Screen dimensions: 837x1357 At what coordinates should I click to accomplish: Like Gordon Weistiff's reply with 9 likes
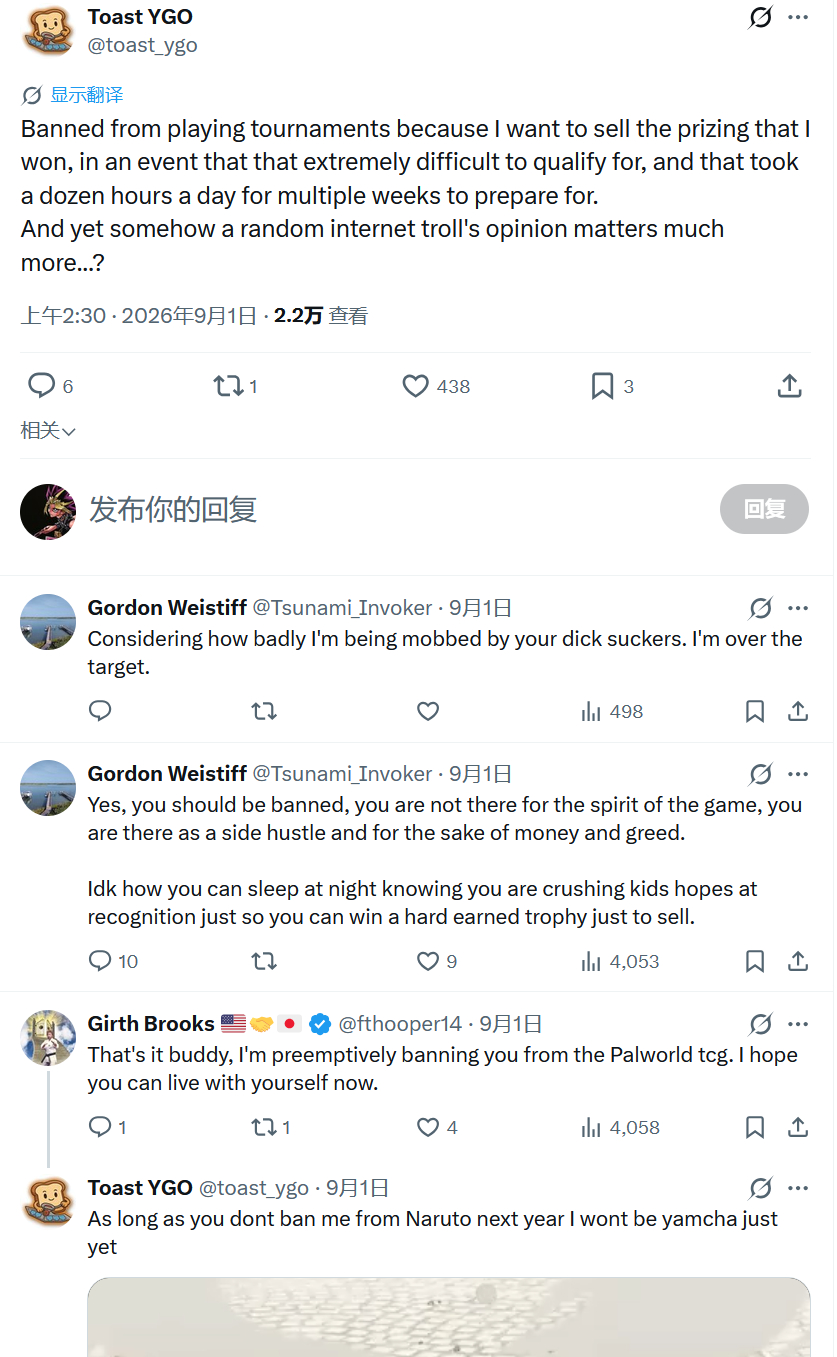point(437,961)
